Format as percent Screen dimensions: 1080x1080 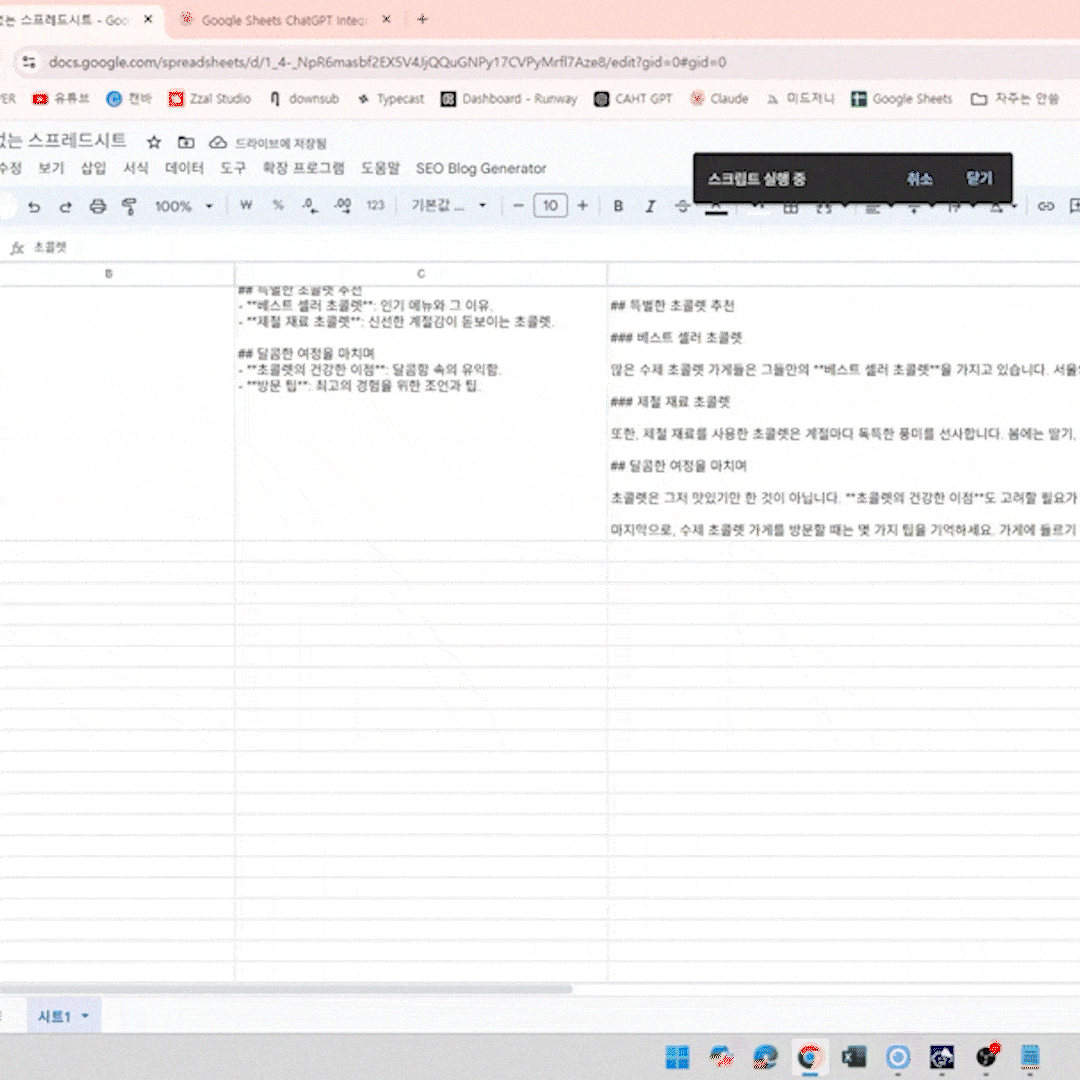tap(278, 205)
